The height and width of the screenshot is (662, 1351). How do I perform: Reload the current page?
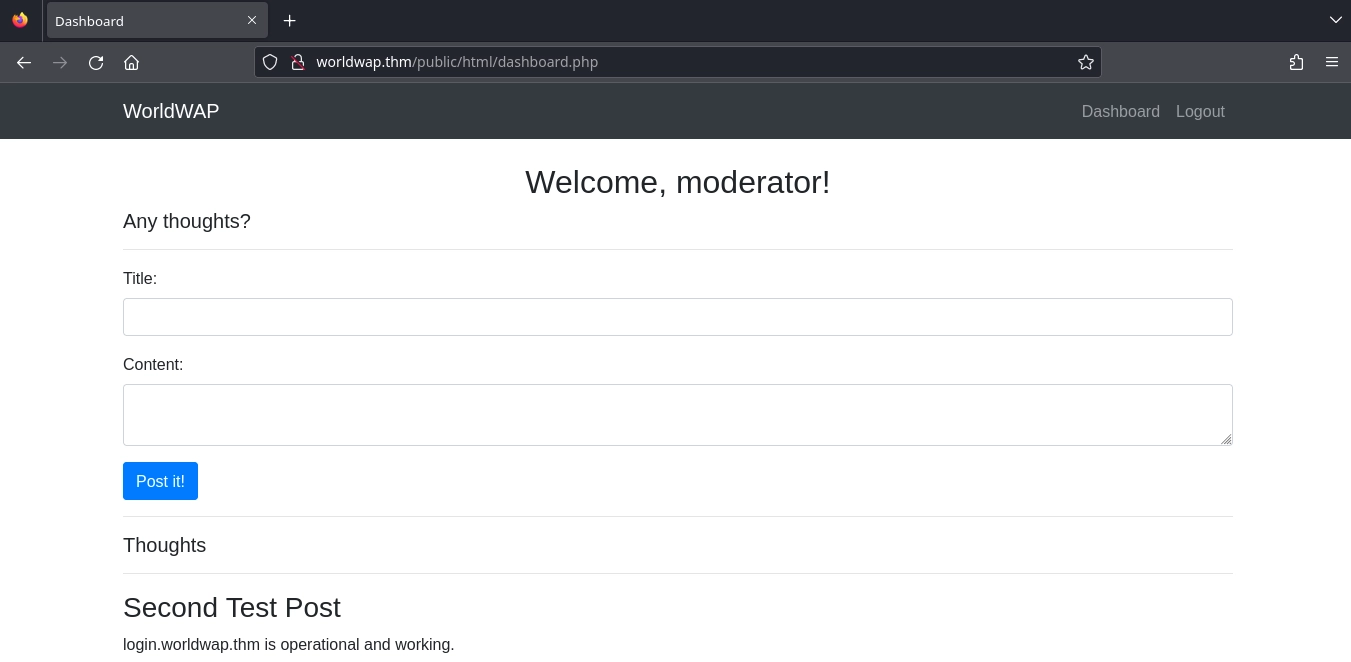96,62
